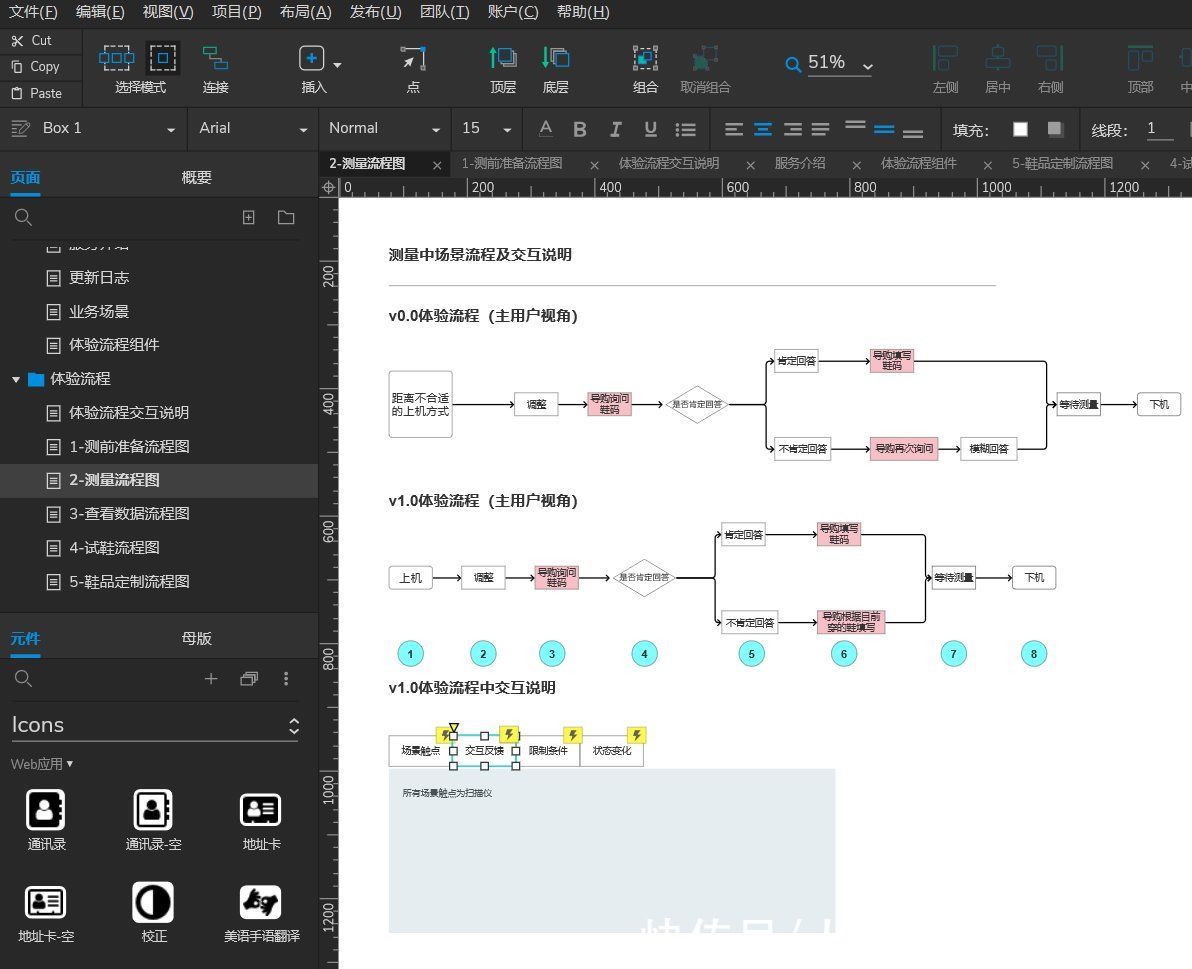Screen dimensions: 1192x969
Task: Click the 顶层 bring-to-front icon
Action: click(502, 59)
